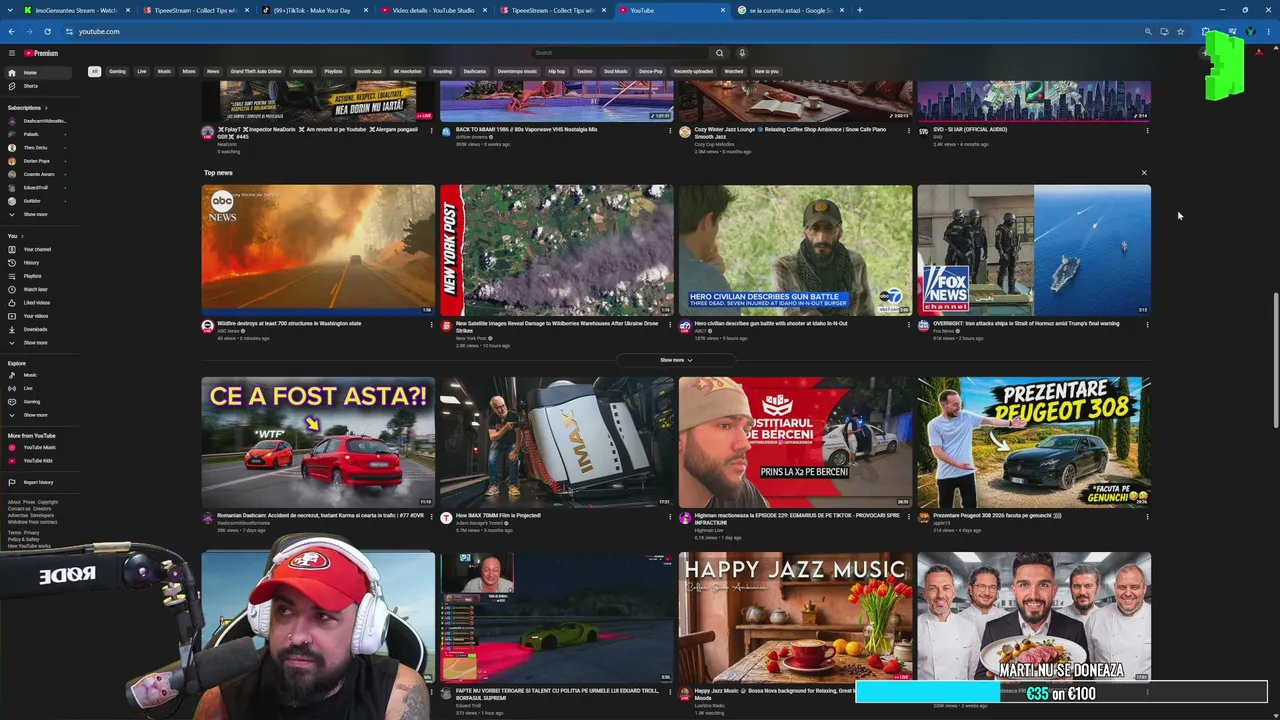Select the All filter chip
Image resolution: width=1280 pixels, height=720 pixels.
click(x=94, y=71)
